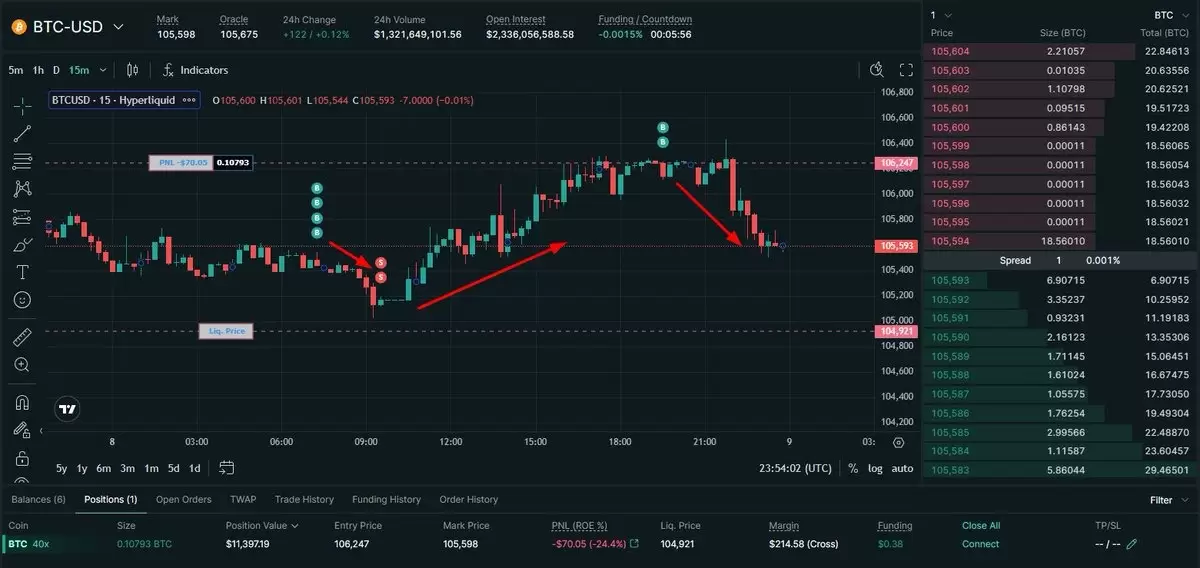Toggle auto scale
The width and height of the screenshot is (1200, 568).
[x=902, y=468]
